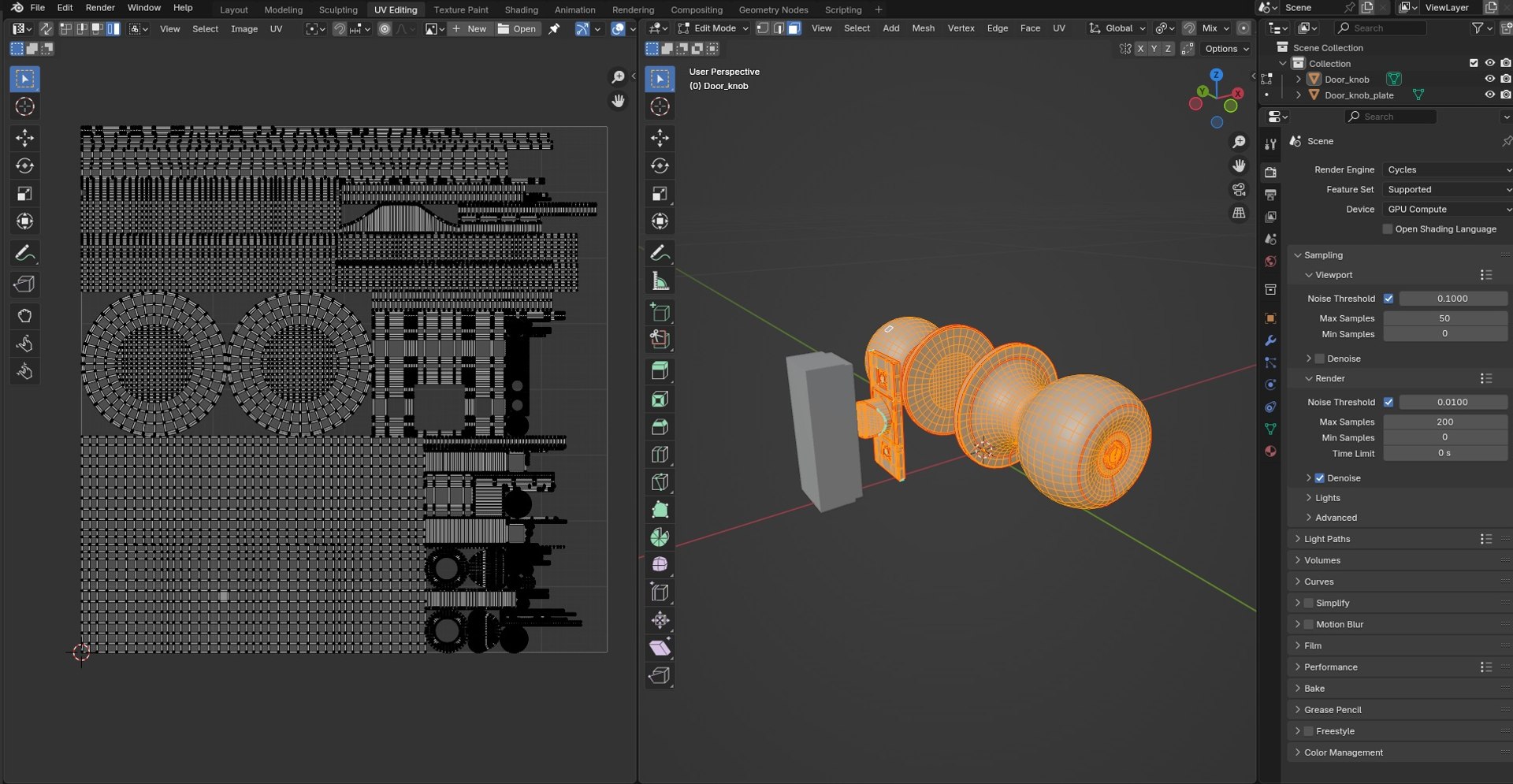Enable Viewport Denoise checkbox
The image size is (1513, 784).
pyautogui.click(x=1320, y=359)
